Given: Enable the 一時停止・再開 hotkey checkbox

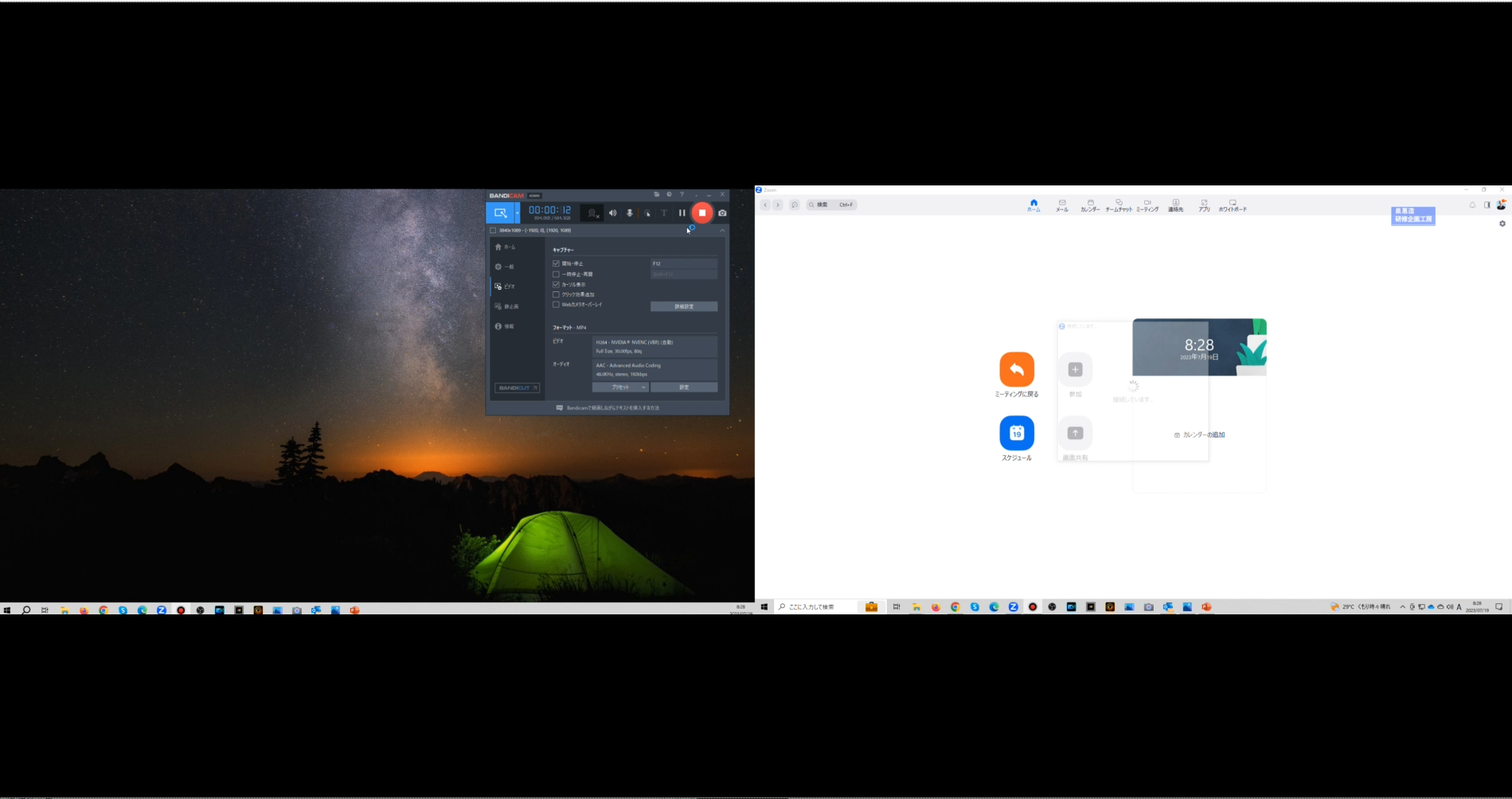Looking at the screenshot, I should click(x=556, y=274).
